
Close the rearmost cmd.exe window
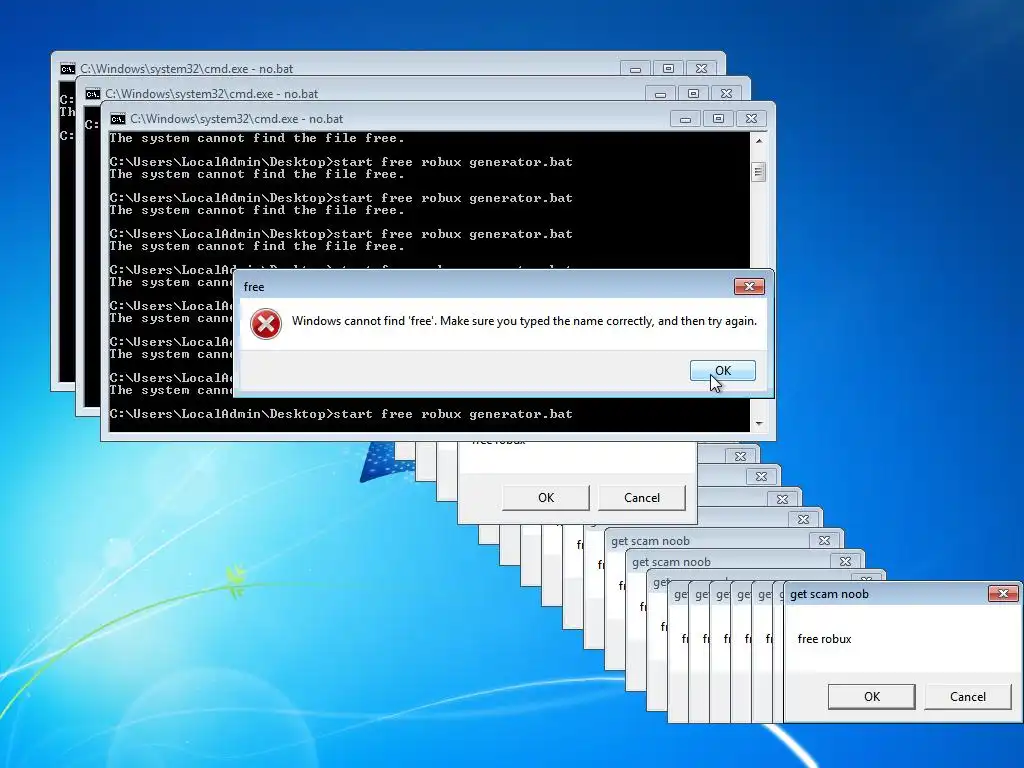[x=701, y=69]
